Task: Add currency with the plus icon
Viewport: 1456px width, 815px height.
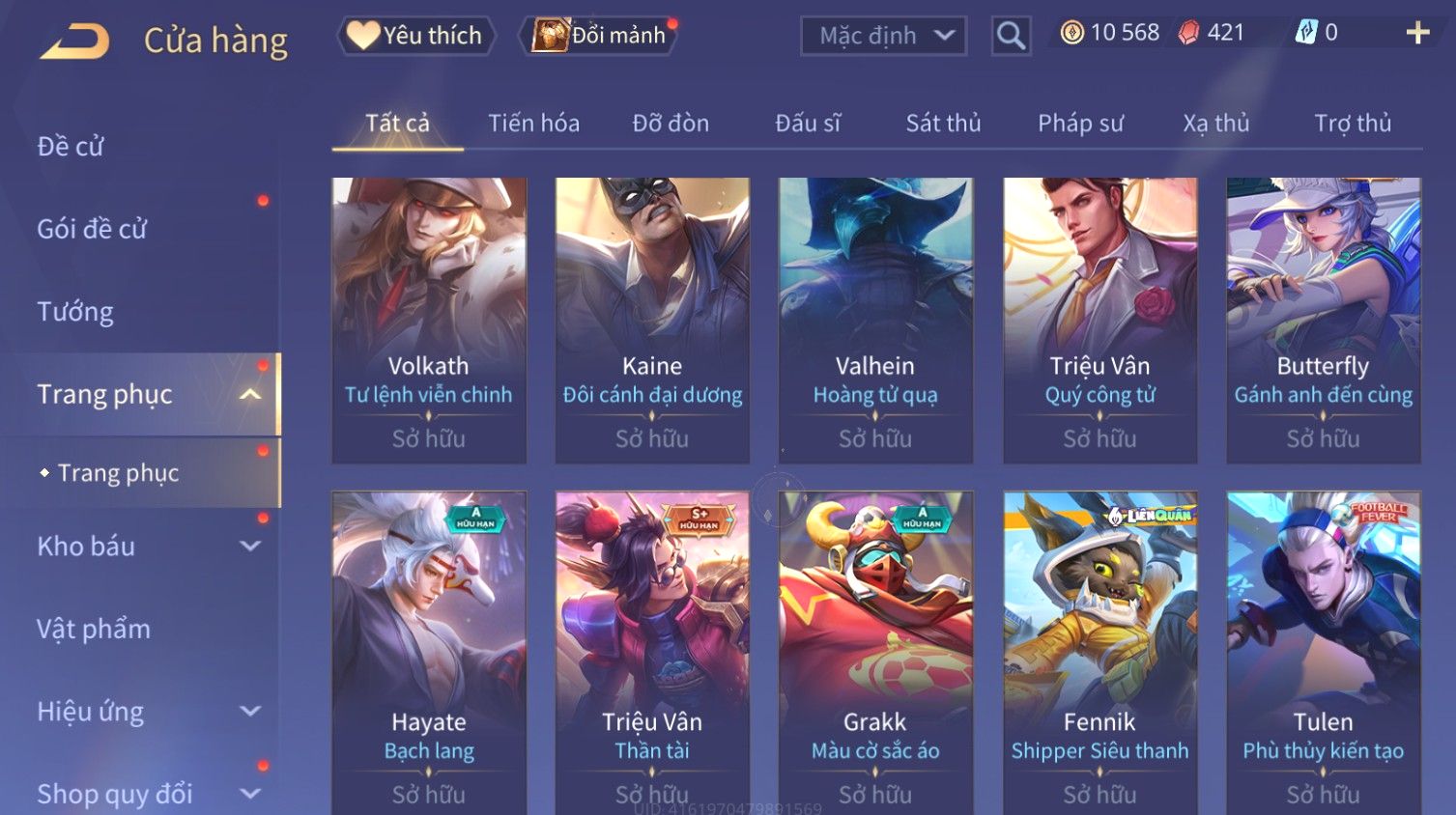Action: 1417,33
